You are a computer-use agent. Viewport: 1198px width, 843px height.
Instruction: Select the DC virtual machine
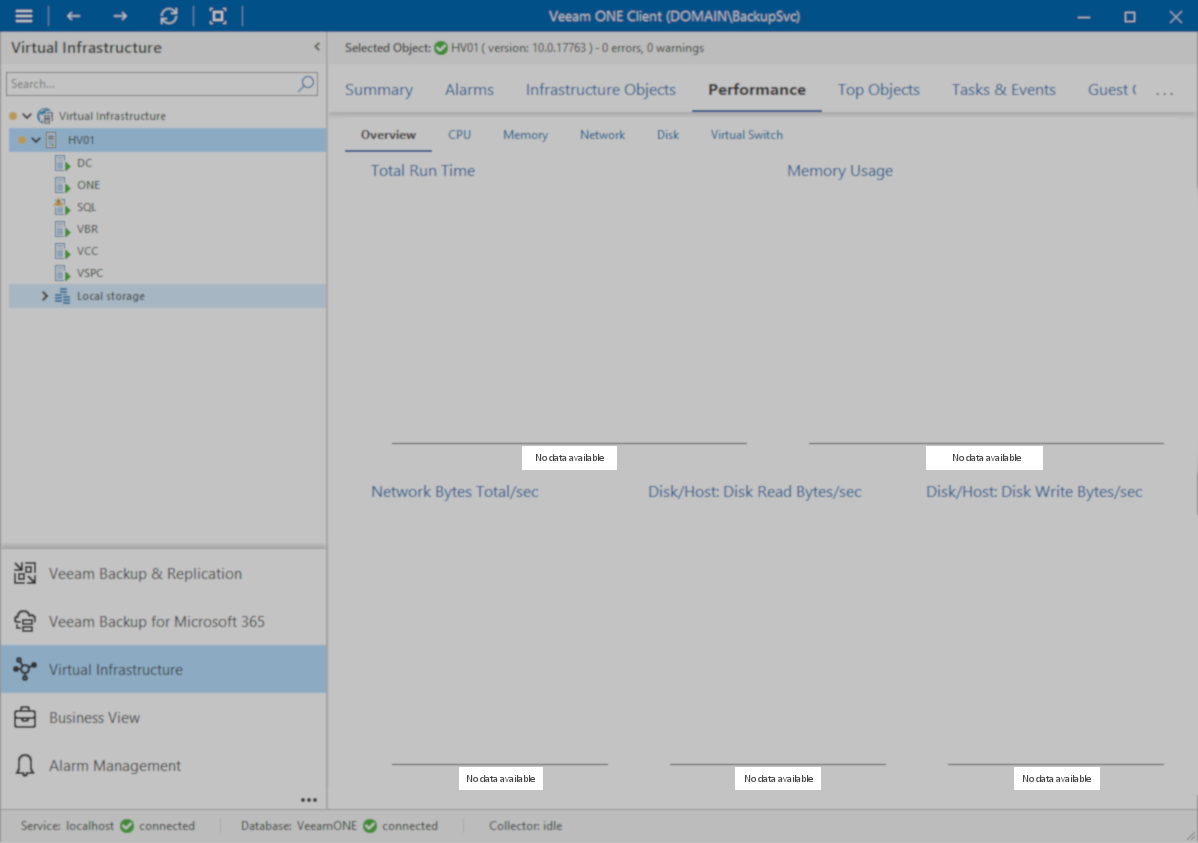(x=84, y=163)
